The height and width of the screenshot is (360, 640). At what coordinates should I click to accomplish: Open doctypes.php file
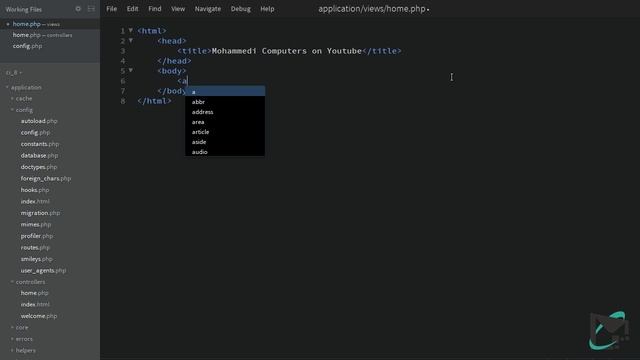39,167
